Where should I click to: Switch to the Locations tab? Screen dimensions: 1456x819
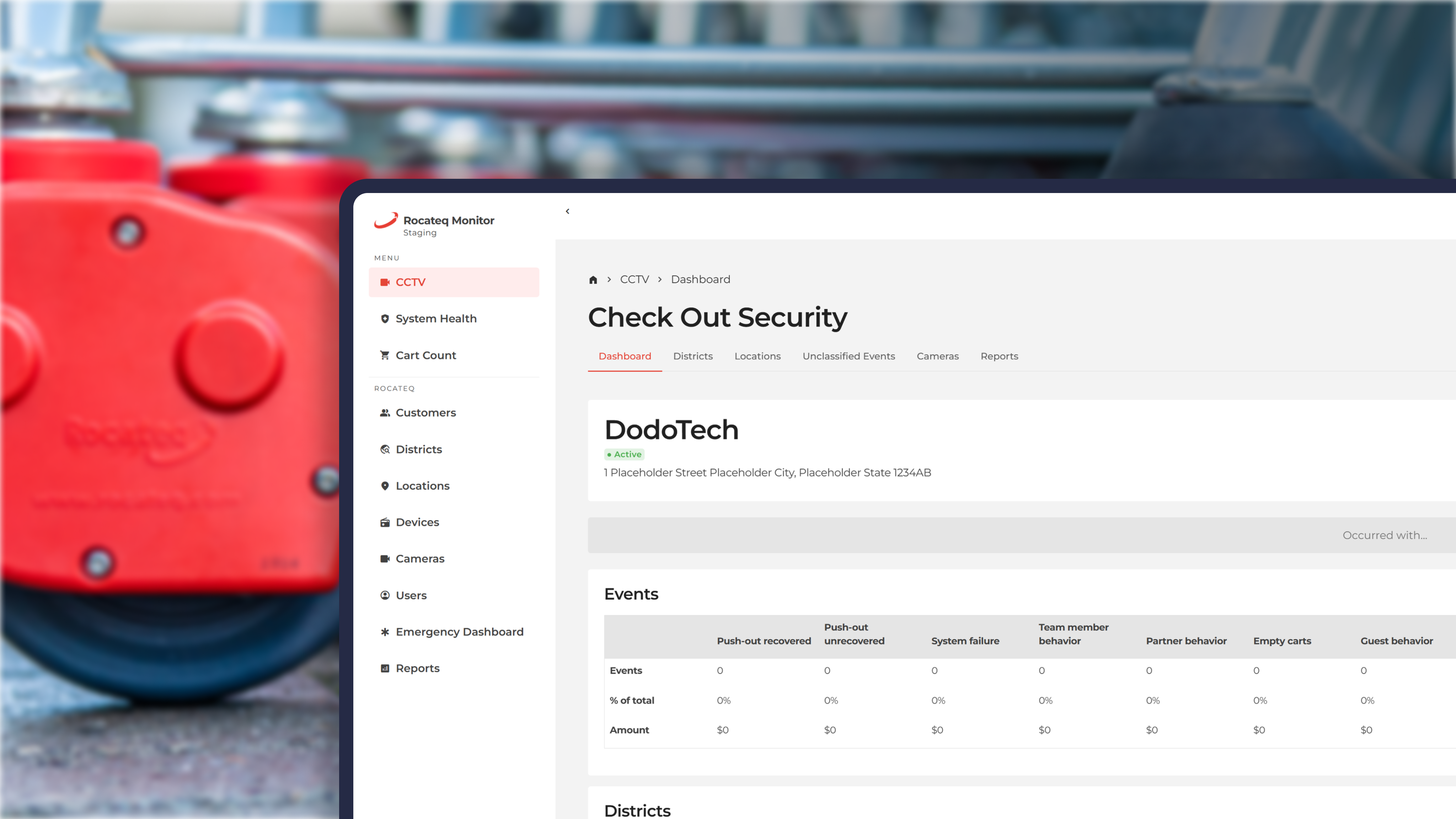point(758,356)
